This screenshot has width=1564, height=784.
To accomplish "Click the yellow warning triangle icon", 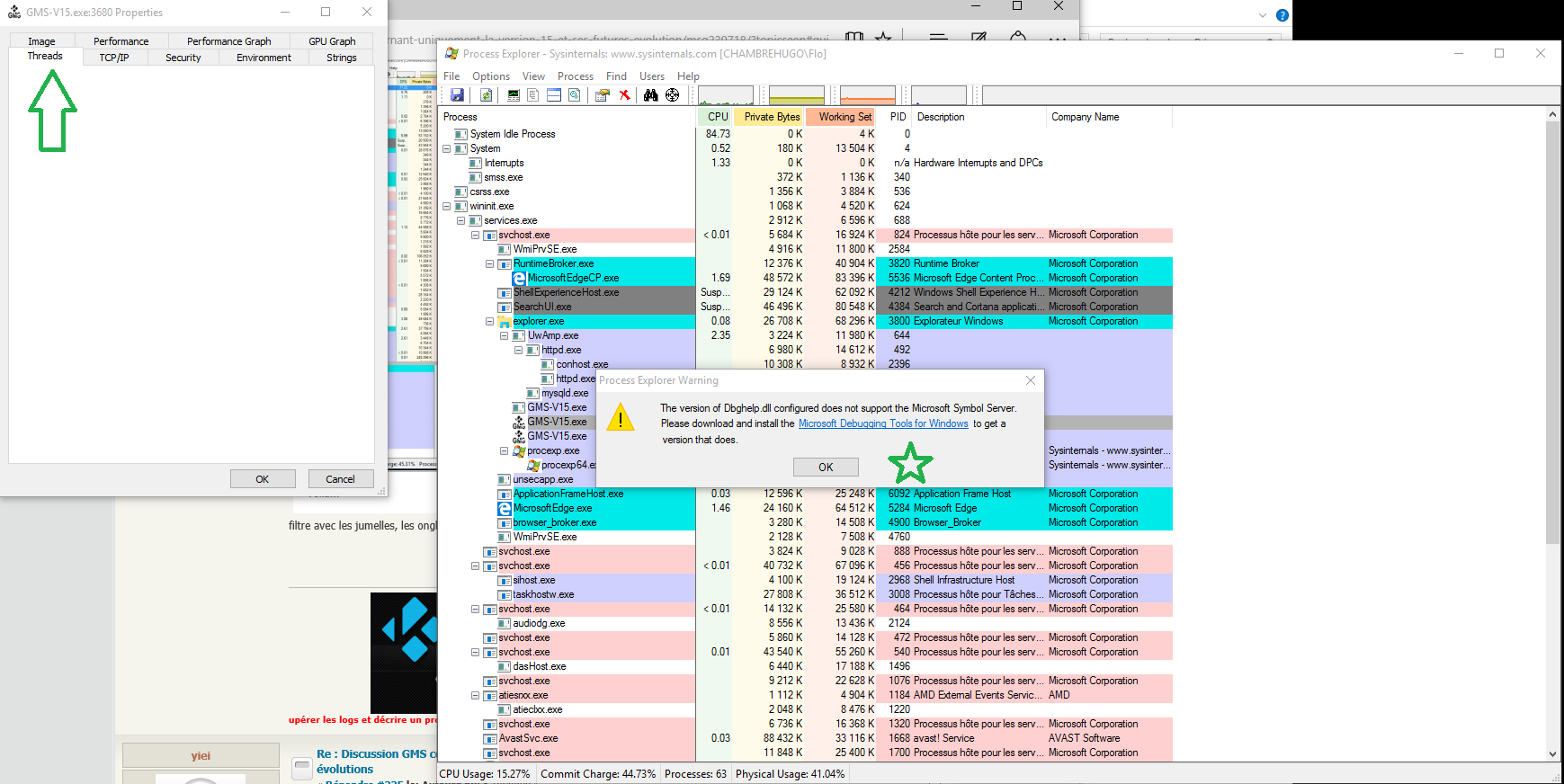I will click(621, 418).
